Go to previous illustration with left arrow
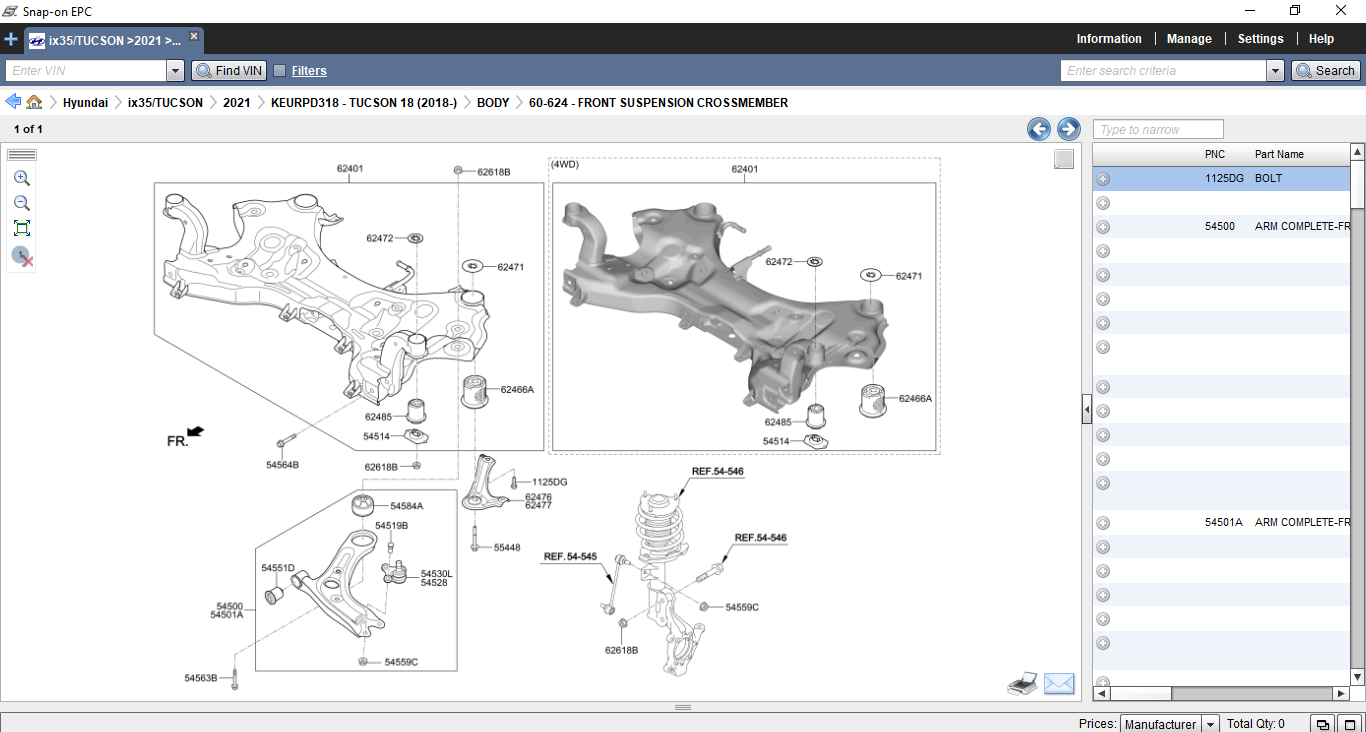The image size is (1366, 732). tap(1039, 129)
